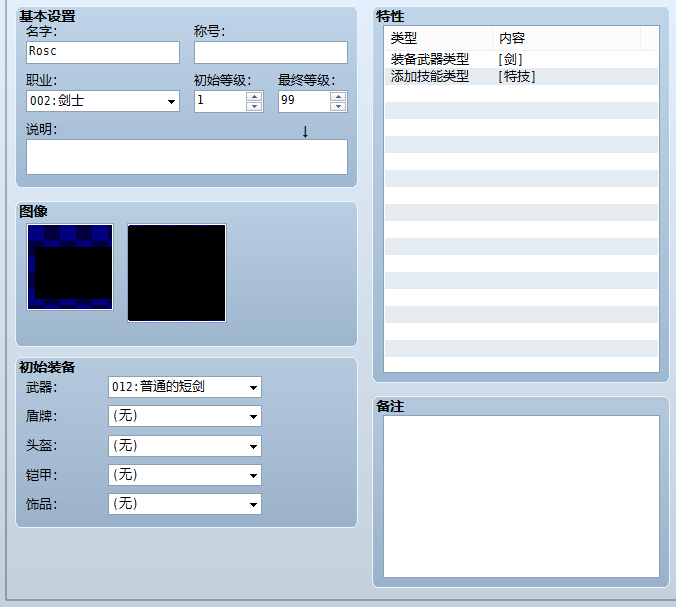This screenshot has width=676, height=607.
Task: Click the 最终等级 value field showing 99
Action: pyautogui.click(x=304, y=101)
